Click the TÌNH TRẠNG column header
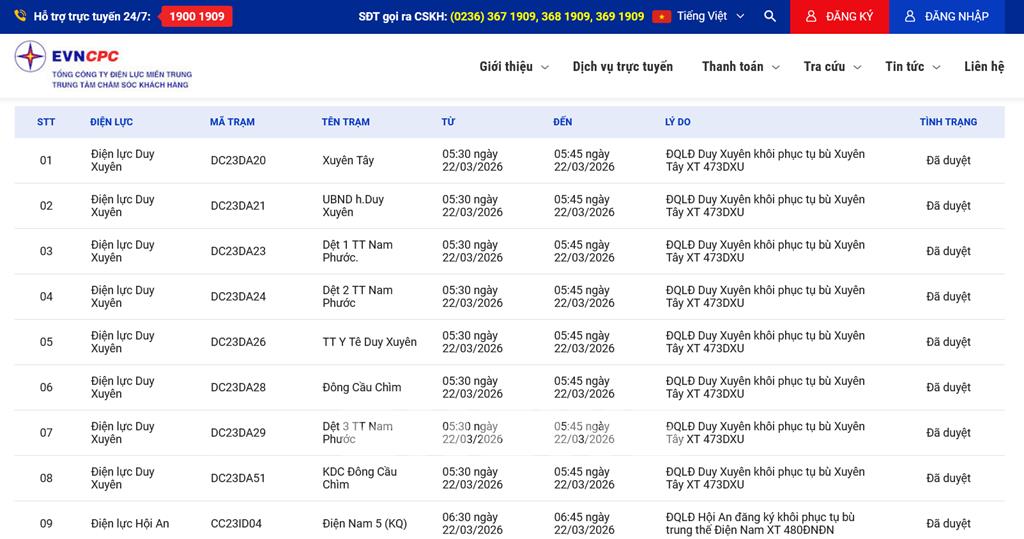The image size is (1024, 539). [947, 122]
